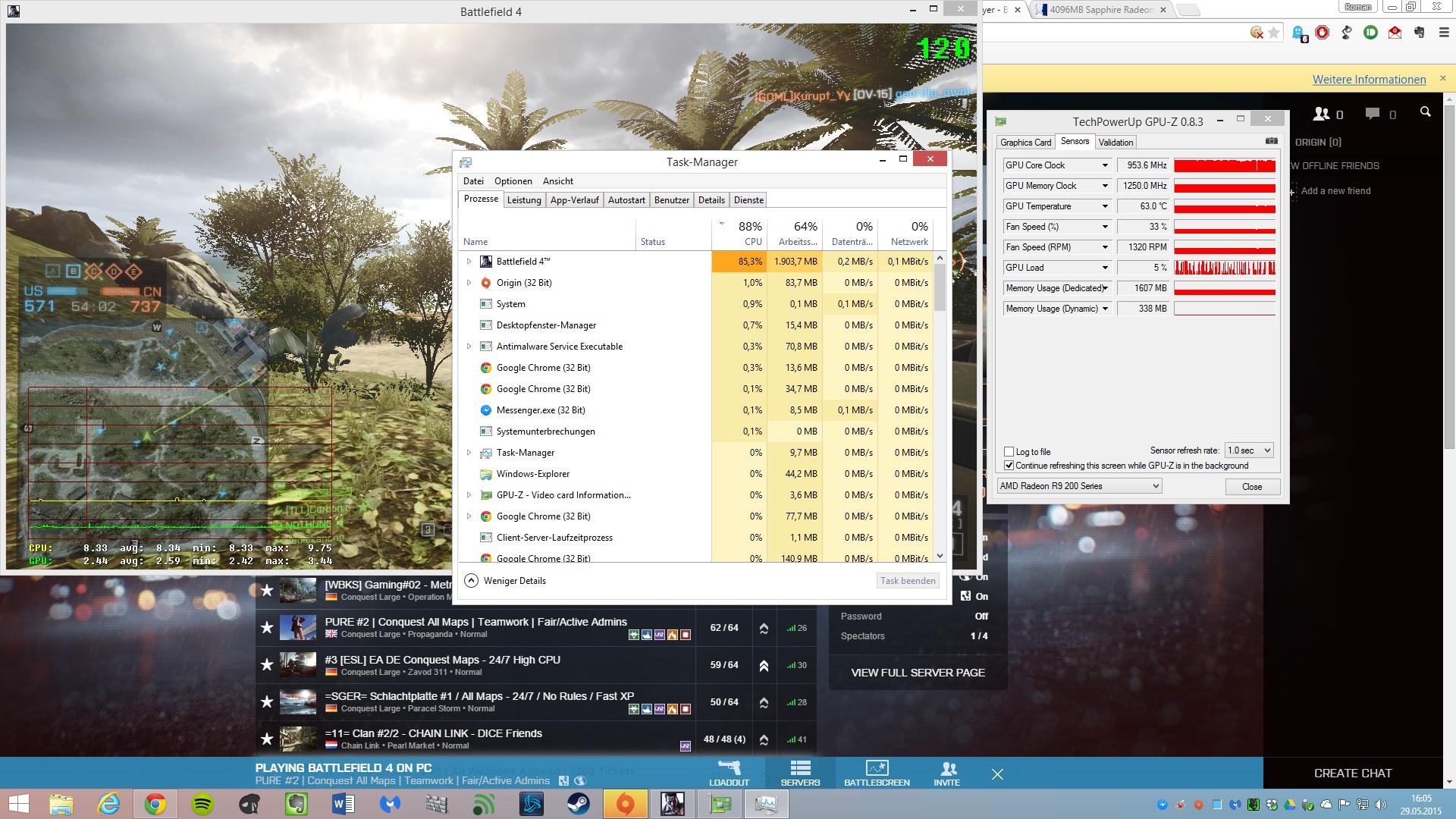Click the GPU Load sensor graph

1224,268
